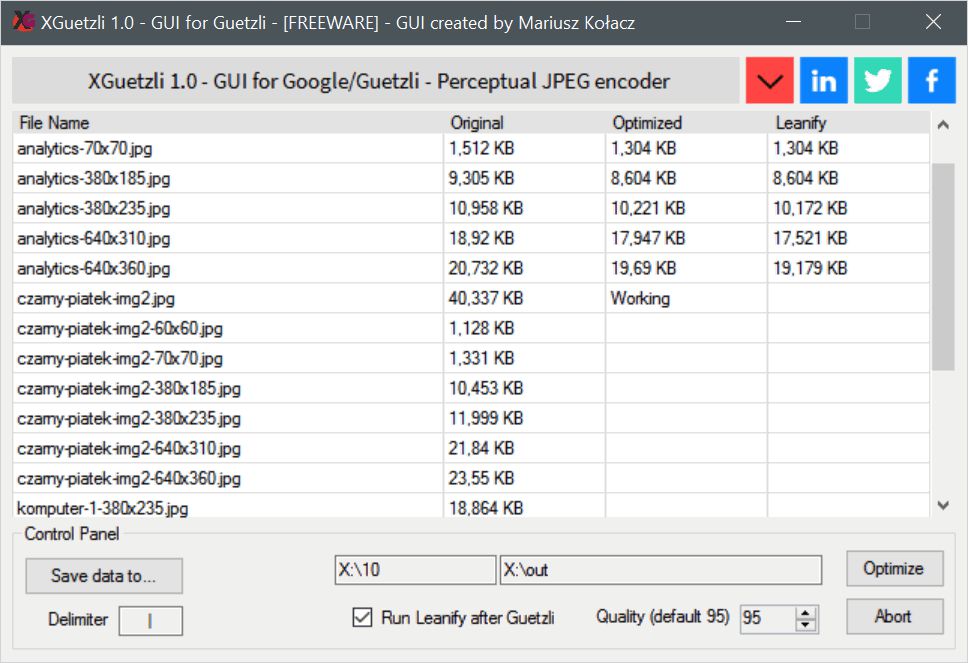The width and height of the screenshot is (968, 663).
Task: Click Save data to... button
Action: click(104, 576)
